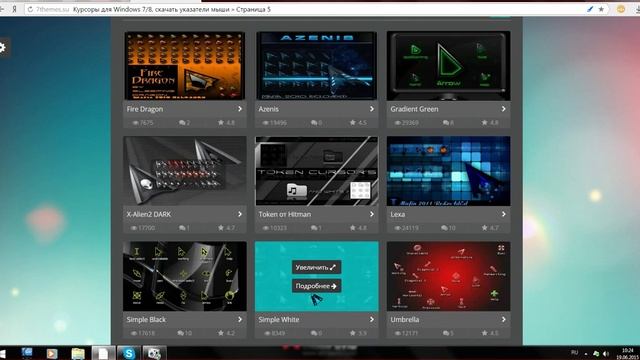Click the 'Подробнее' button on Simple White
This screenshot has height=360, width=640.
(316, 286)
